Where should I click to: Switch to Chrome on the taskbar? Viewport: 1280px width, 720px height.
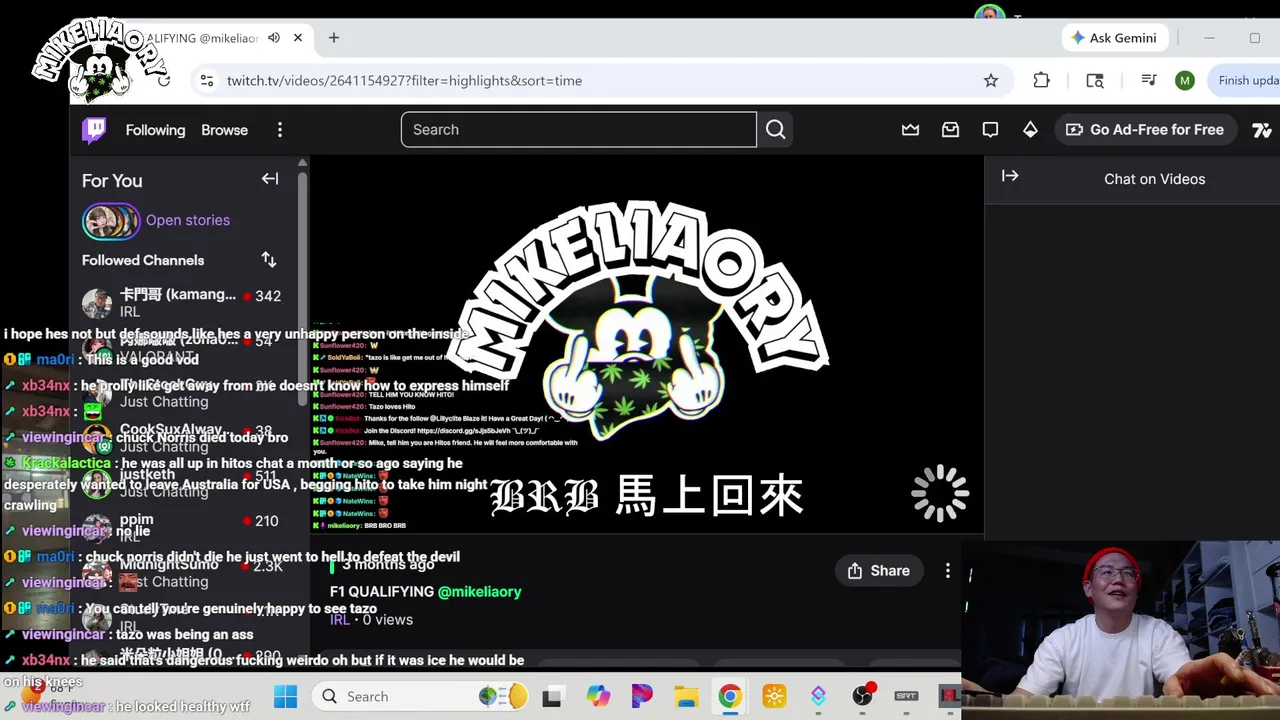(730, 697)
